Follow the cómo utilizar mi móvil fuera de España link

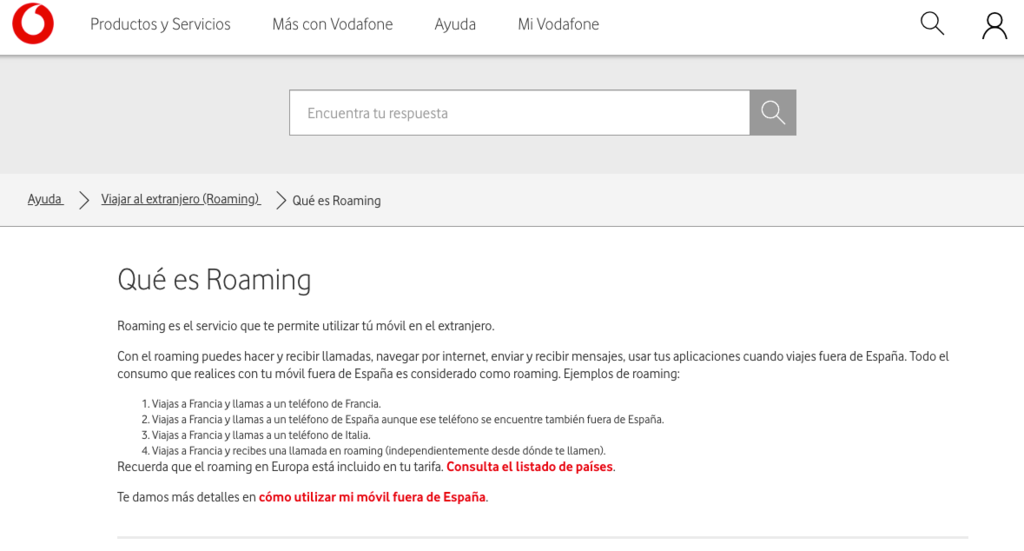point(372,497)
